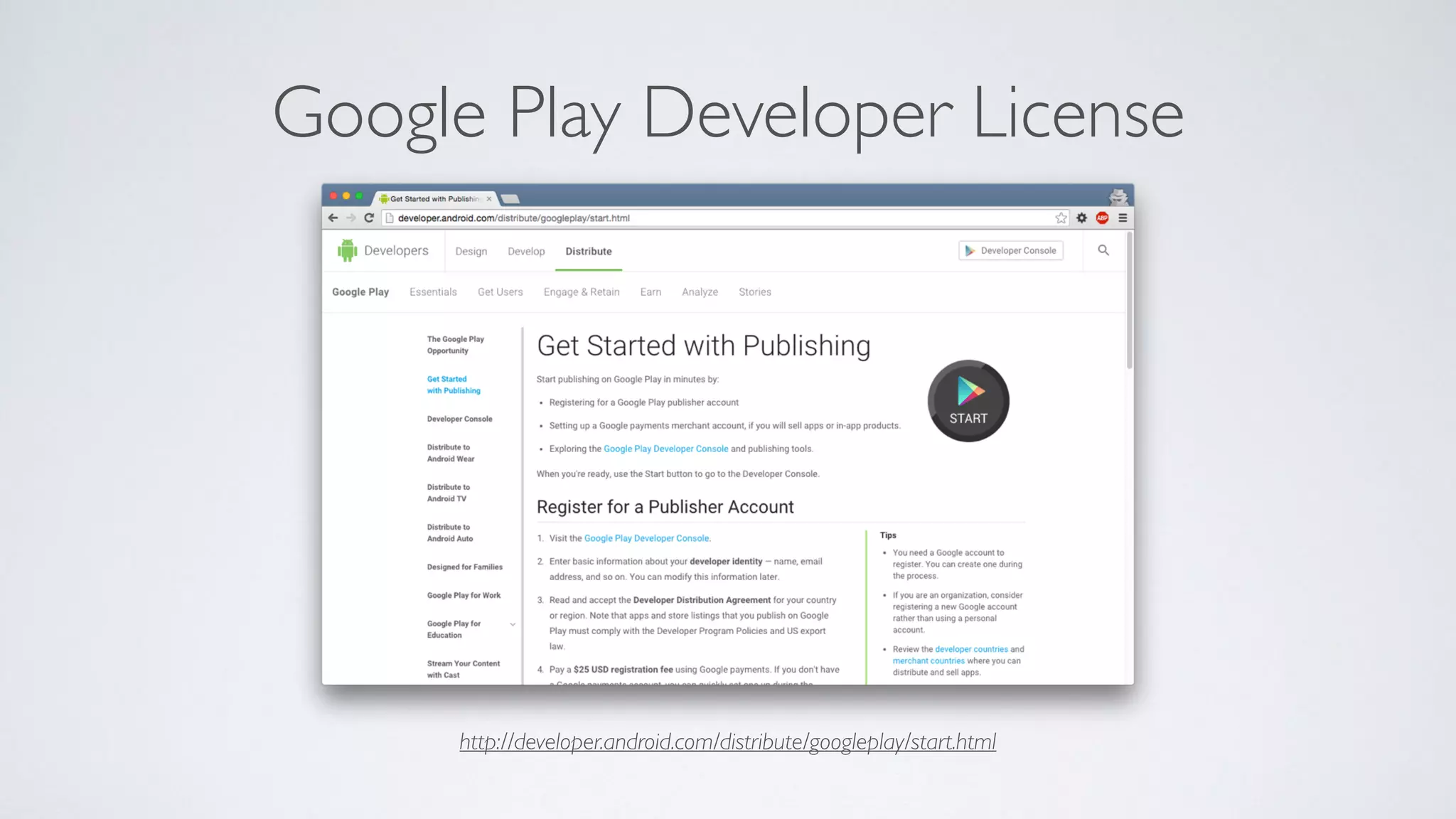
Task: Open the Earn sub navigation item
Action: pos(651,291)
